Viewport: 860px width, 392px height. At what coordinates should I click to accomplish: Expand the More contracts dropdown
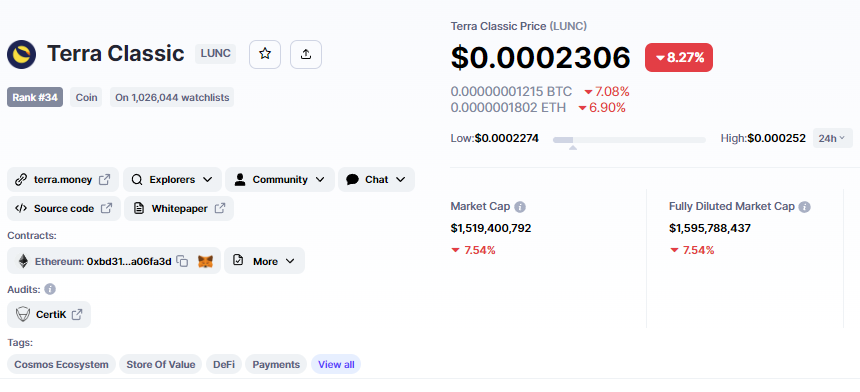264,261
